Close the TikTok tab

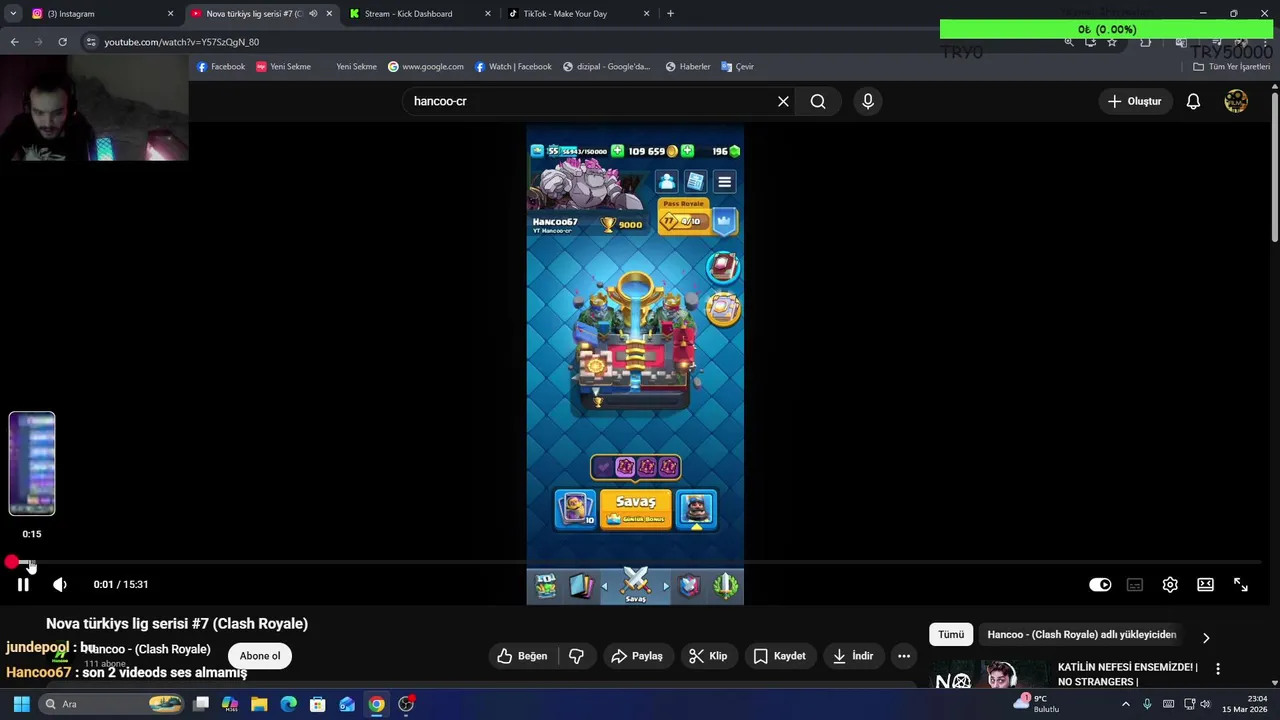tap(647, 14)
